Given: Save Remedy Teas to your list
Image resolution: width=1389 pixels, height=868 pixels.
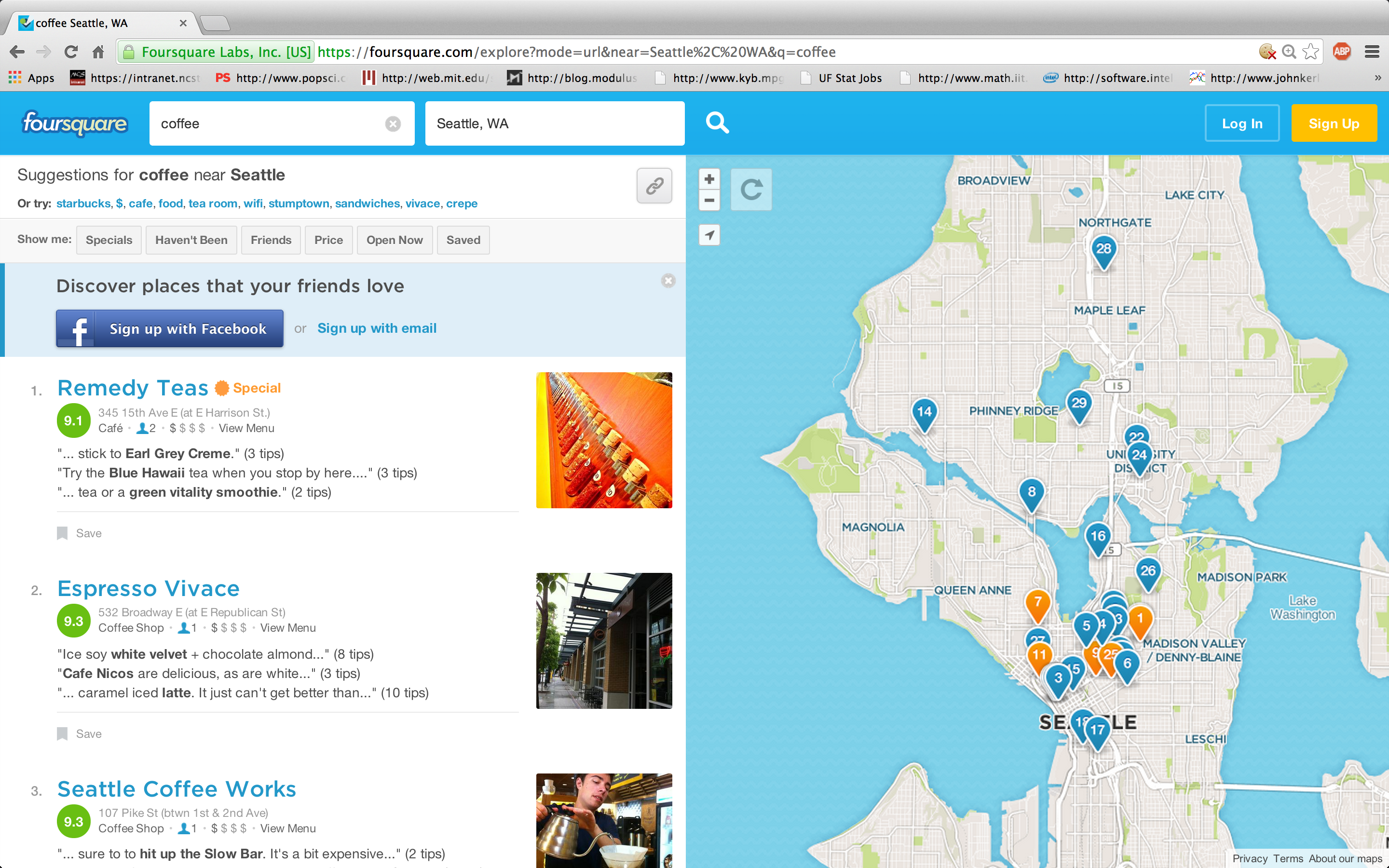Looking at the screenshot, I should 80,533.
